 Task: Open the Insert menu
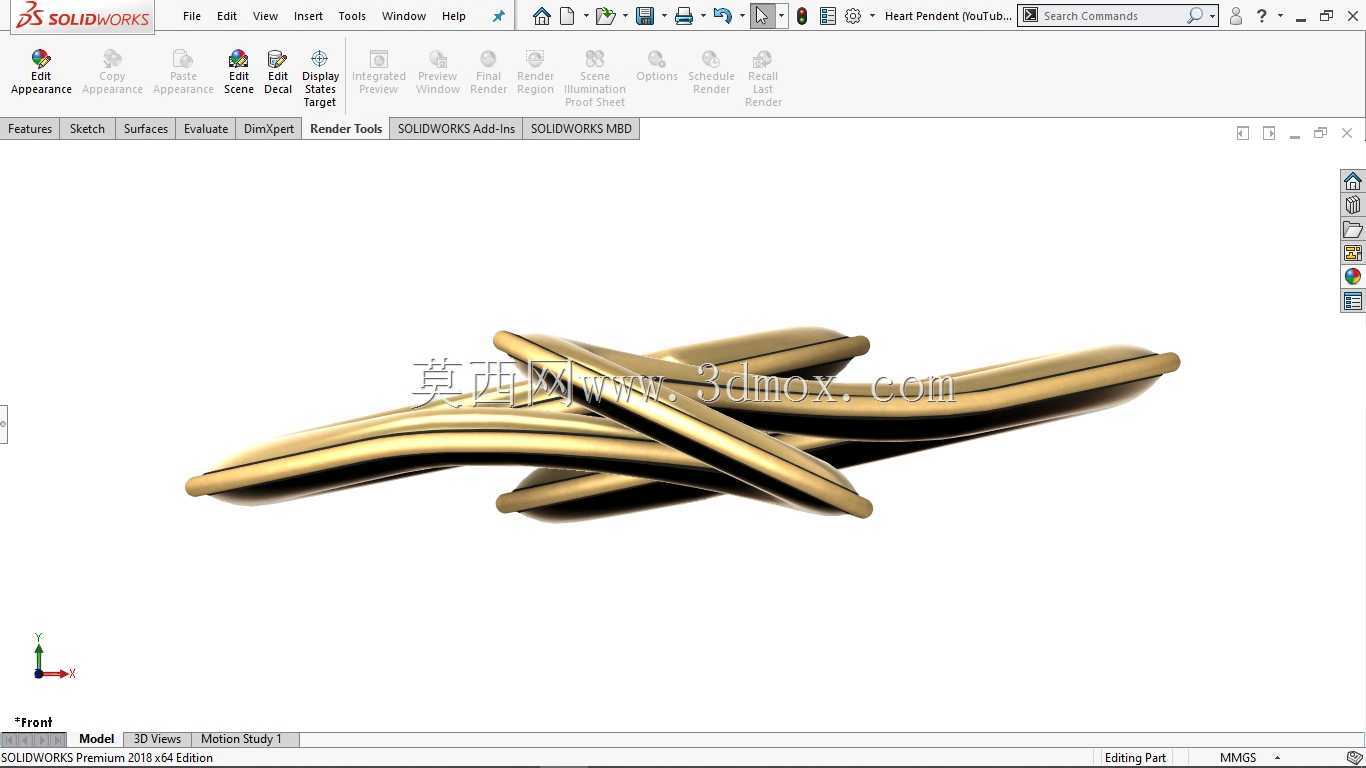308,16
